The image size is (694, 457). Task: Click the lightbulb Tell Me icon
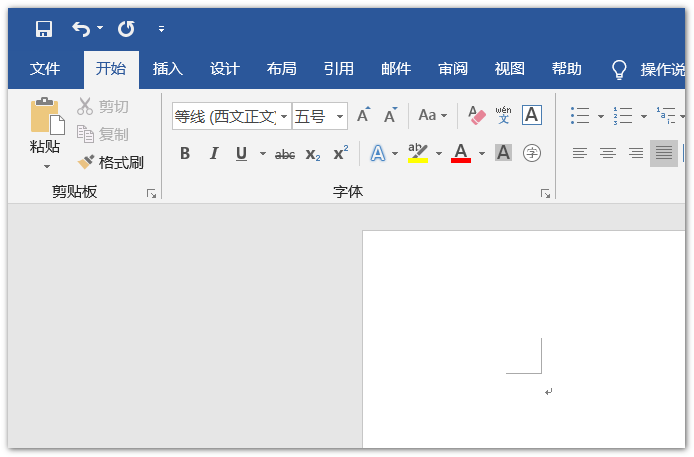click(x=619, y=69)
